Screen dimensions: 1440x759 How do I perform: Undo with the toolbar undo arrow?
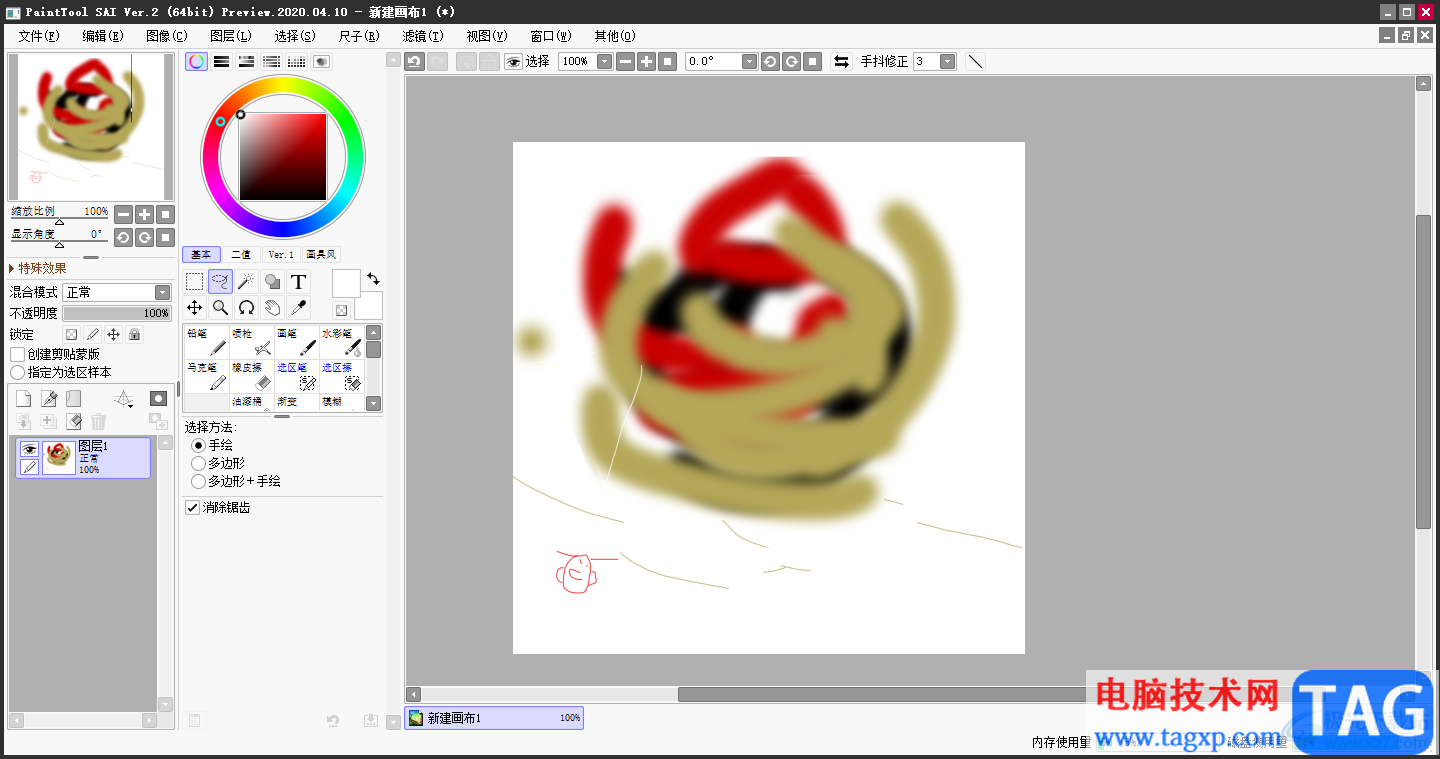tap(414, 62)
